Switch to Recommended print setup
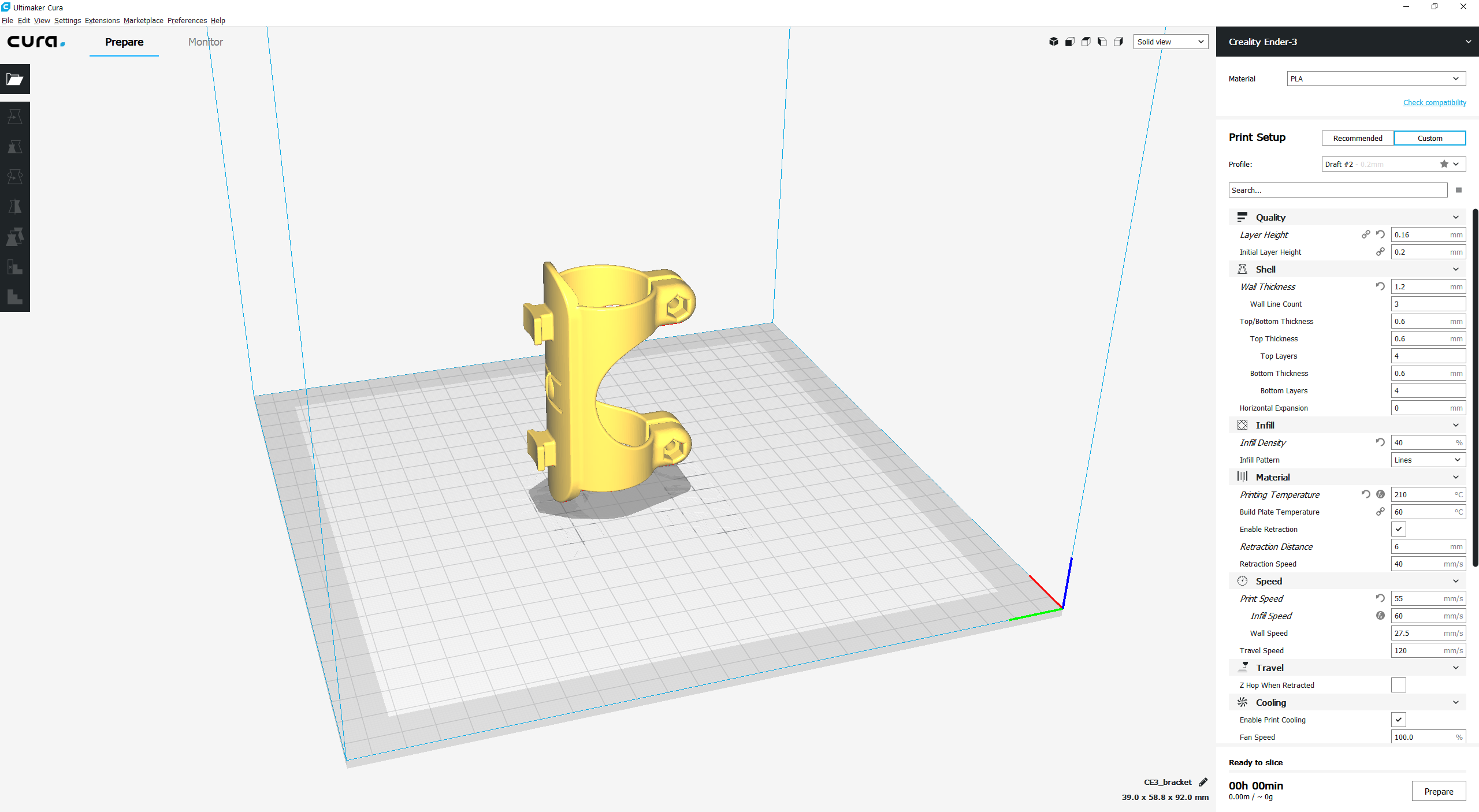Screen dimensions: 1479x812 [1358, 138]
